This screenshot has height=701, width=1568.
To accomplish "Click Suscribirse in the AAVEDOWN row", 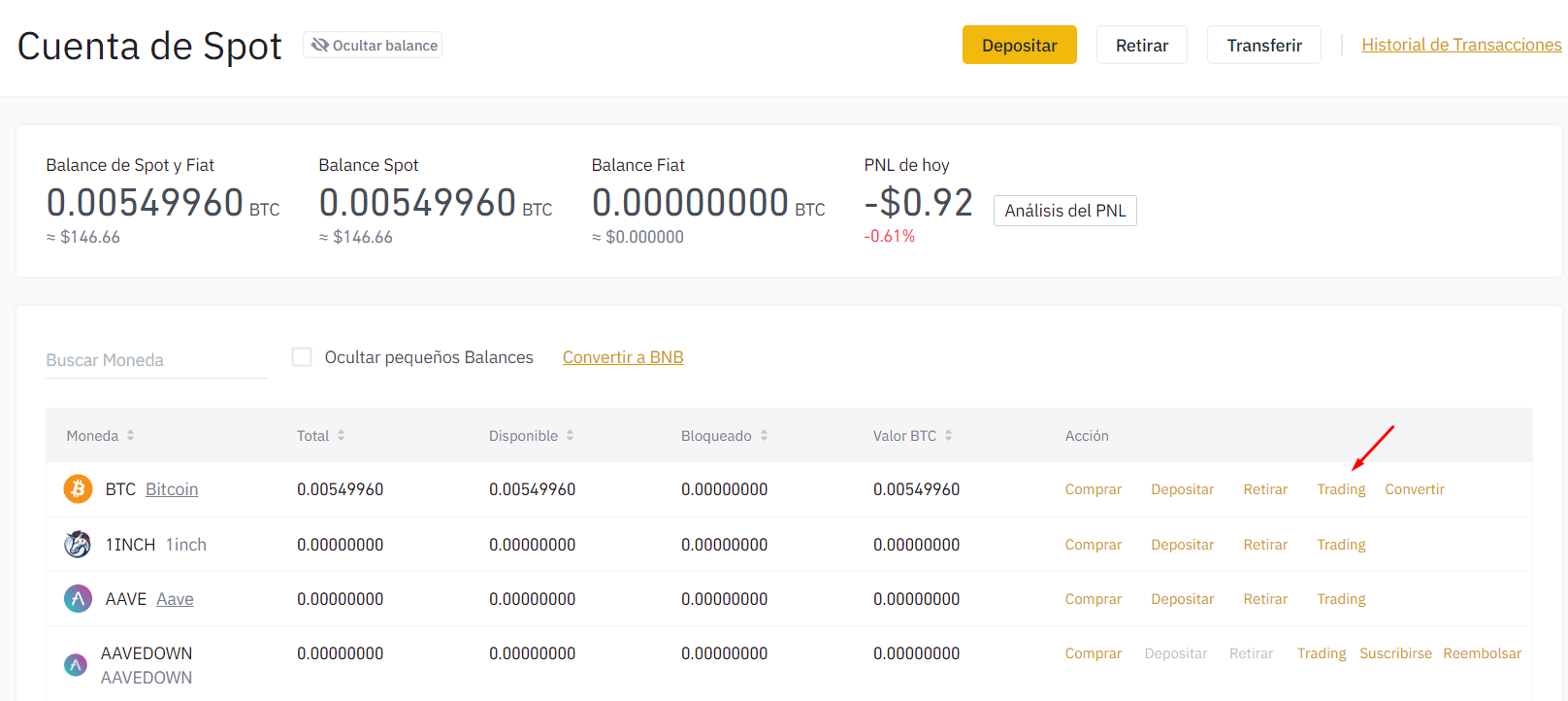I will pos(1395,653).
